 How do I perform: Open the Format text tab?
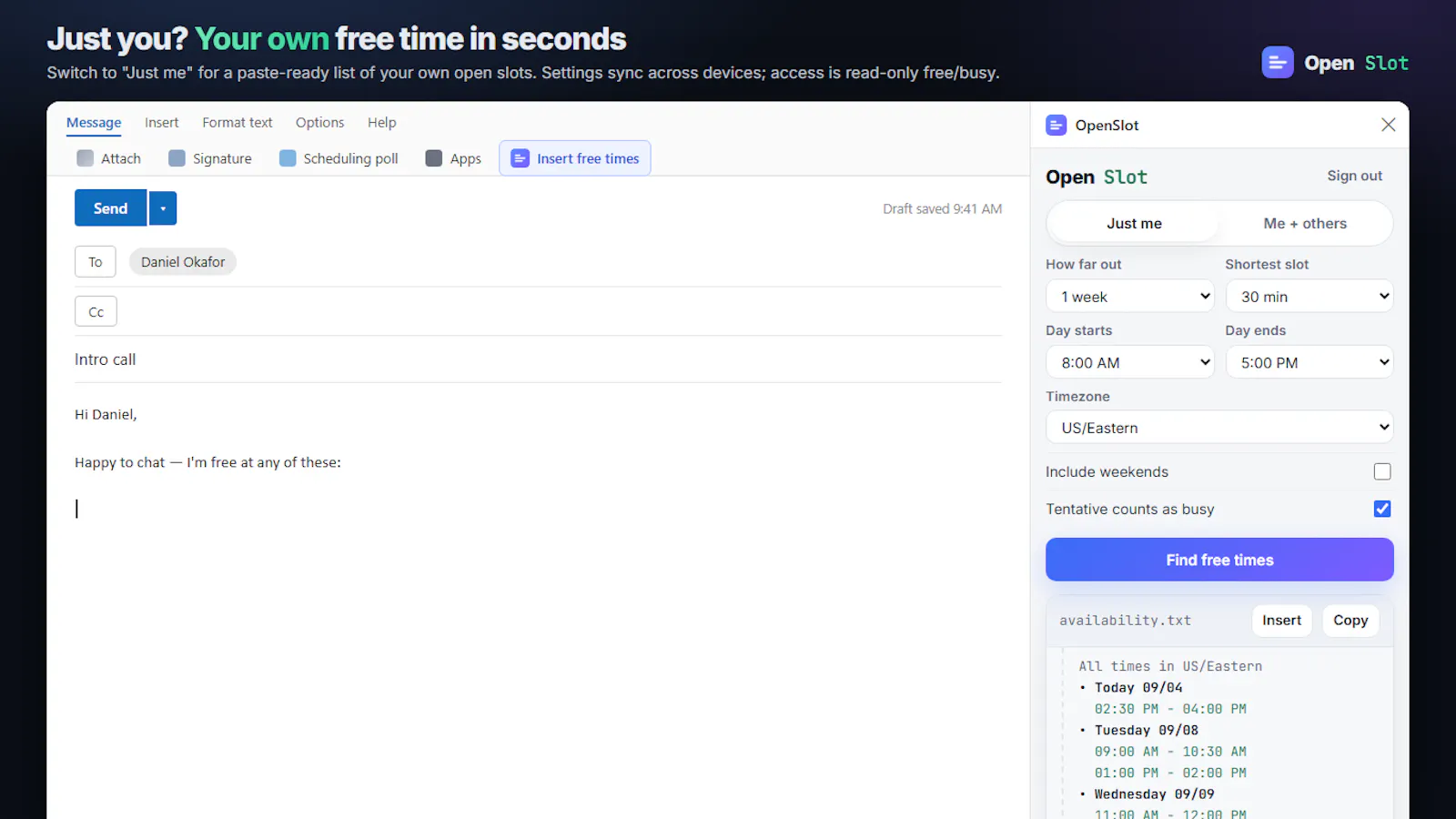click(x=238, y=123)
